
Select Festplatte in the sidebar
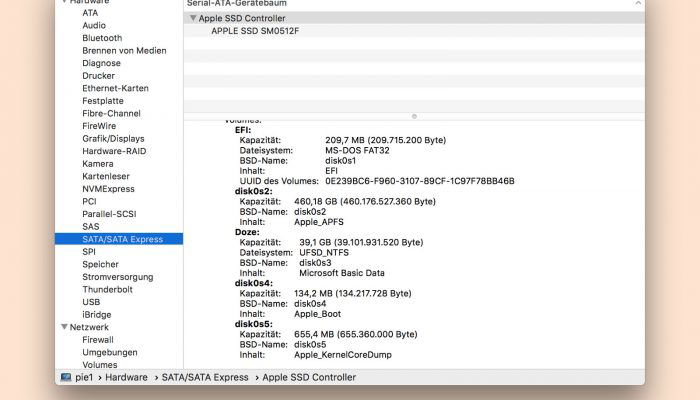tap(103, 100)
